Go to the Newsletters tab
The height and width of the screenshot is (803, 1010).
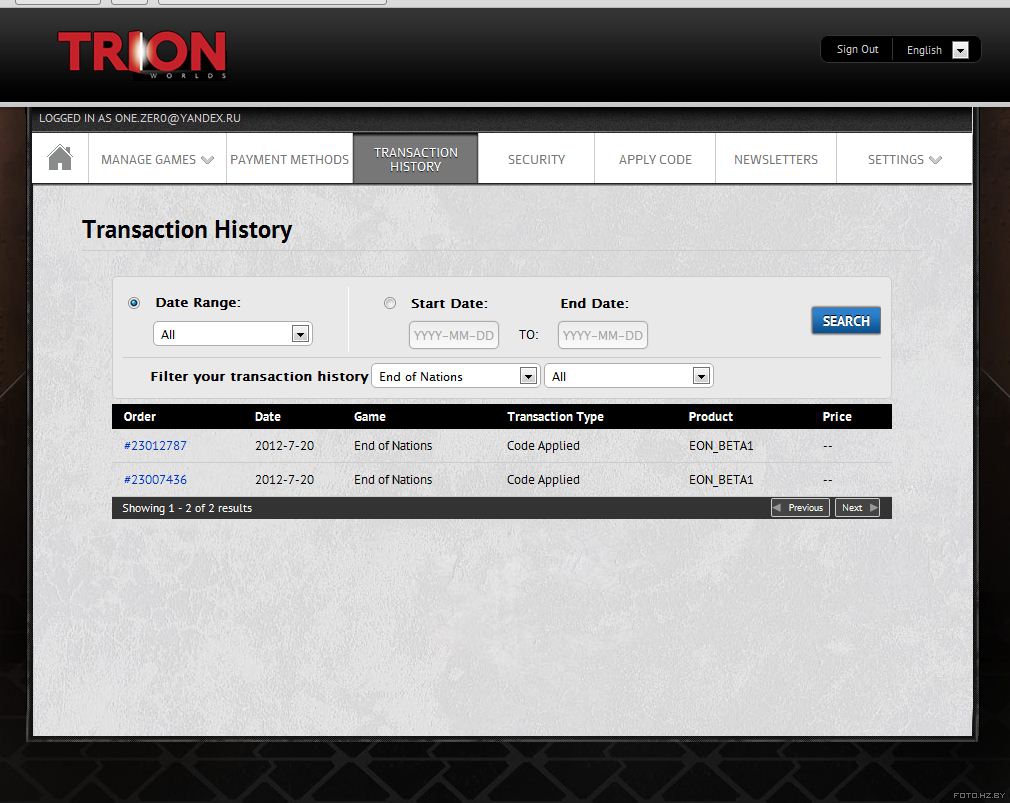tap(776, 160)
